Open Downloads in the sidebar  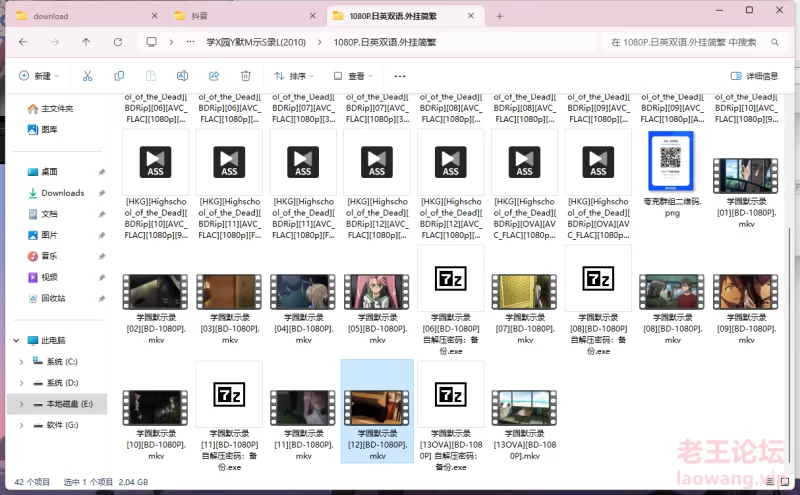(x=56, y=193)
